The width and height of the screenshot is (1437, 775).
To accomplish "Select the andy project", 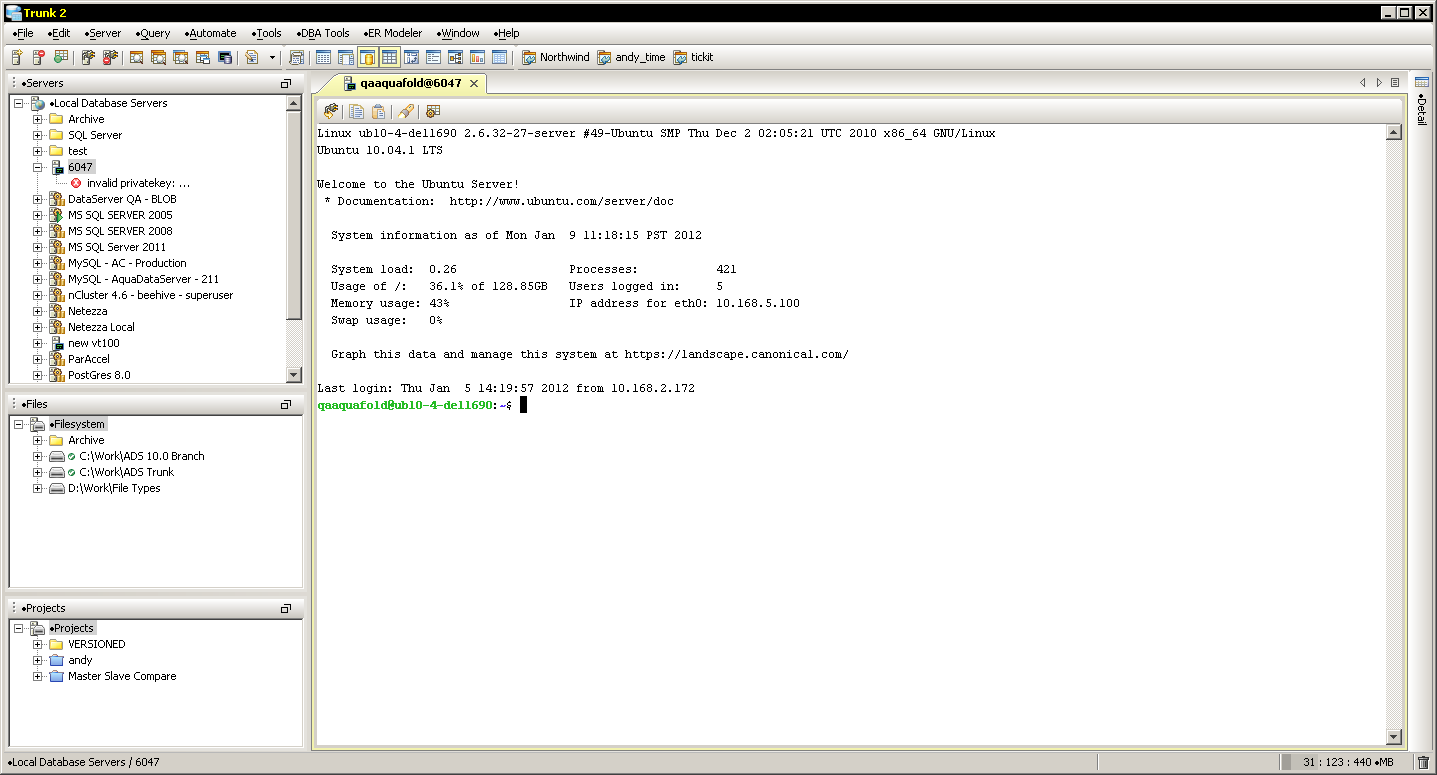I will coord(80,660).
